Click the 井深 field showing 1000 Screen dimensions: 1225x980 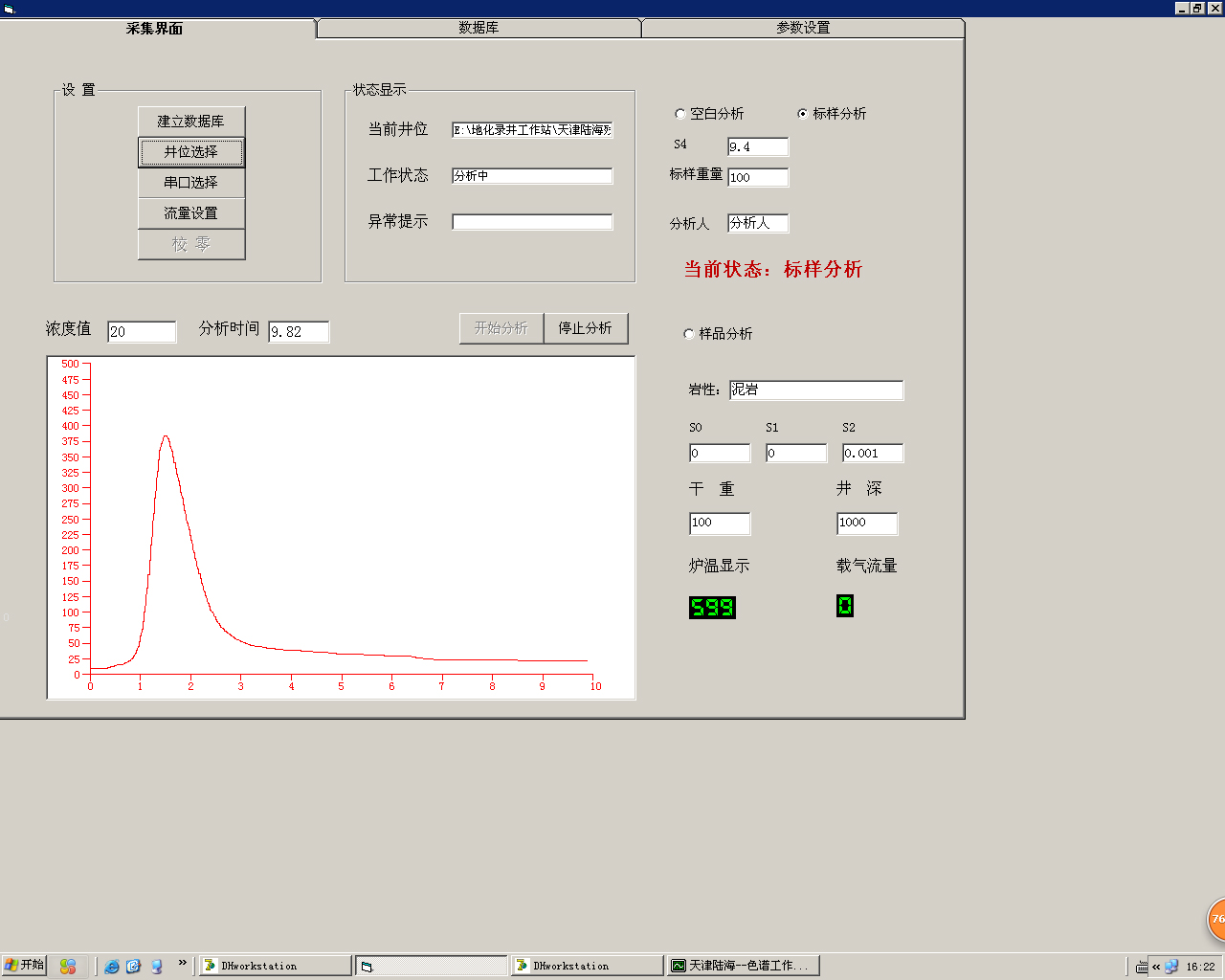pyautogui.click(x=867, y=523)
